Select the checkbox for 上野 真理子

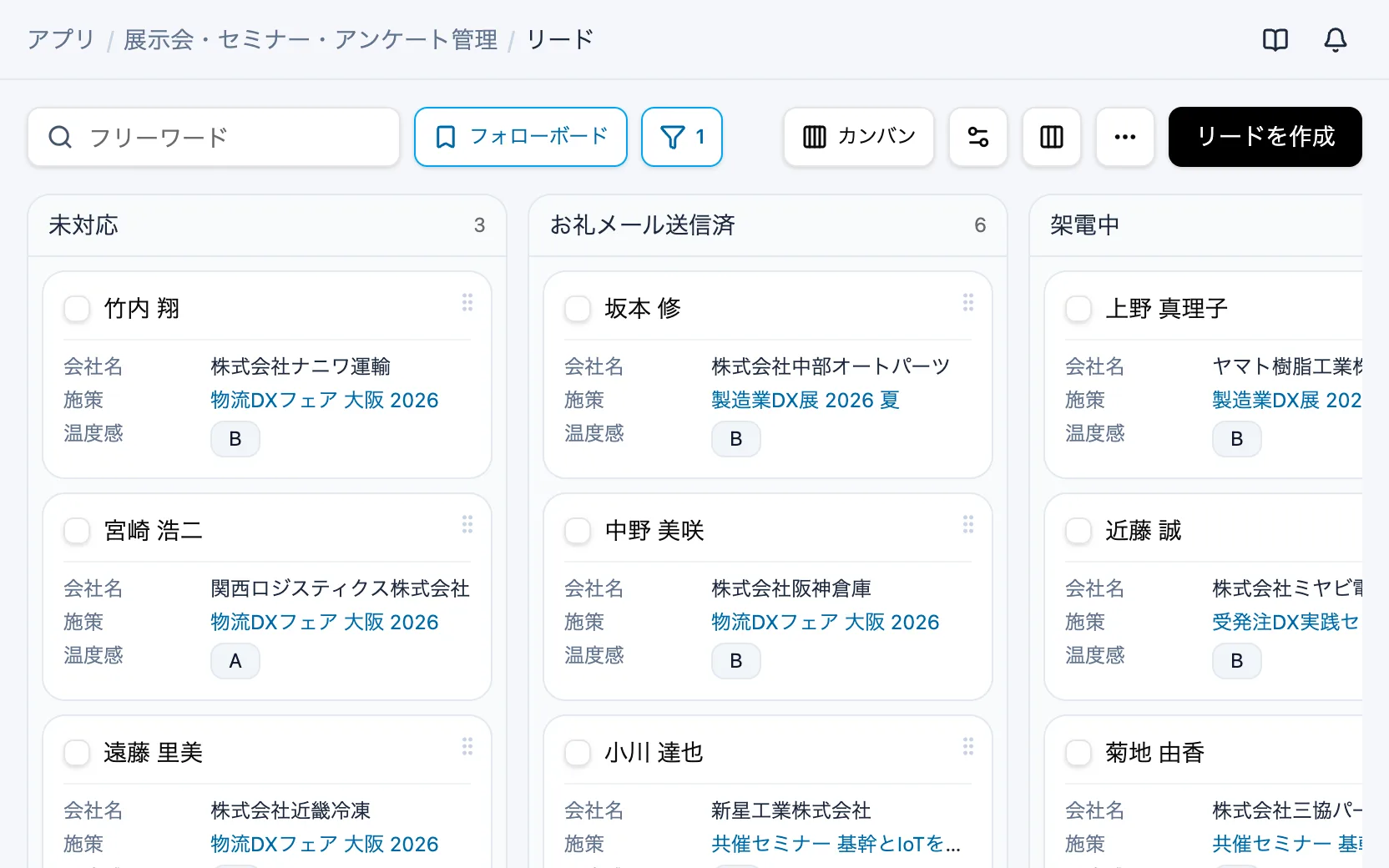coord(1078,309)
